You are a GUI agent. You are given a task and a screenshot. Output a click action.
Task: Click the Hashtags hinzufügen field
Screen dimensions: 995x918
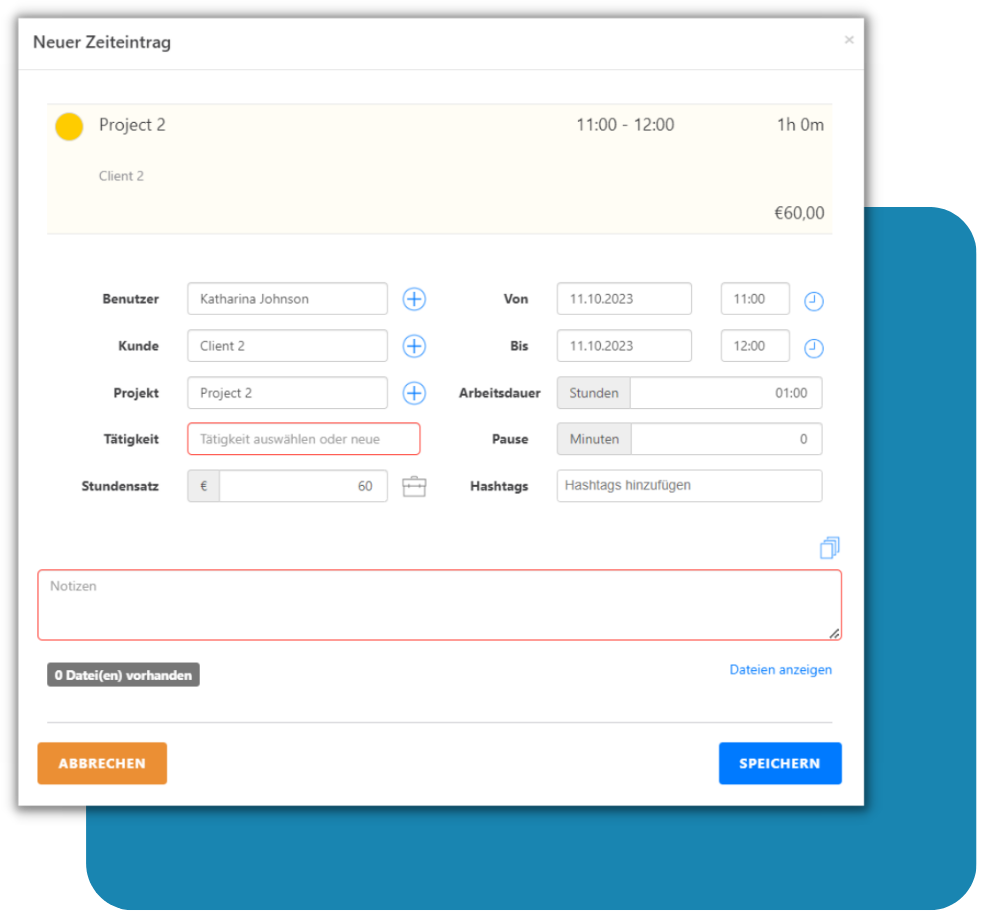coord(689,486)
